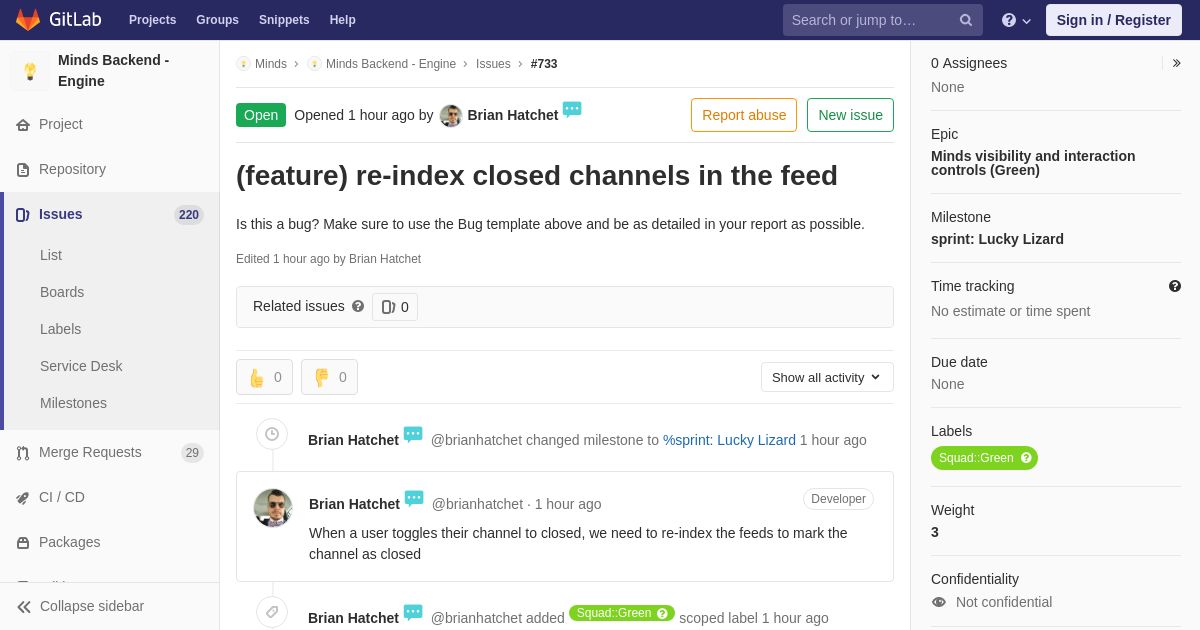Image resolution: width=1200 pixels, height=630 pixels.
Task: Click the Repository file icon
Action: point(23,170)
